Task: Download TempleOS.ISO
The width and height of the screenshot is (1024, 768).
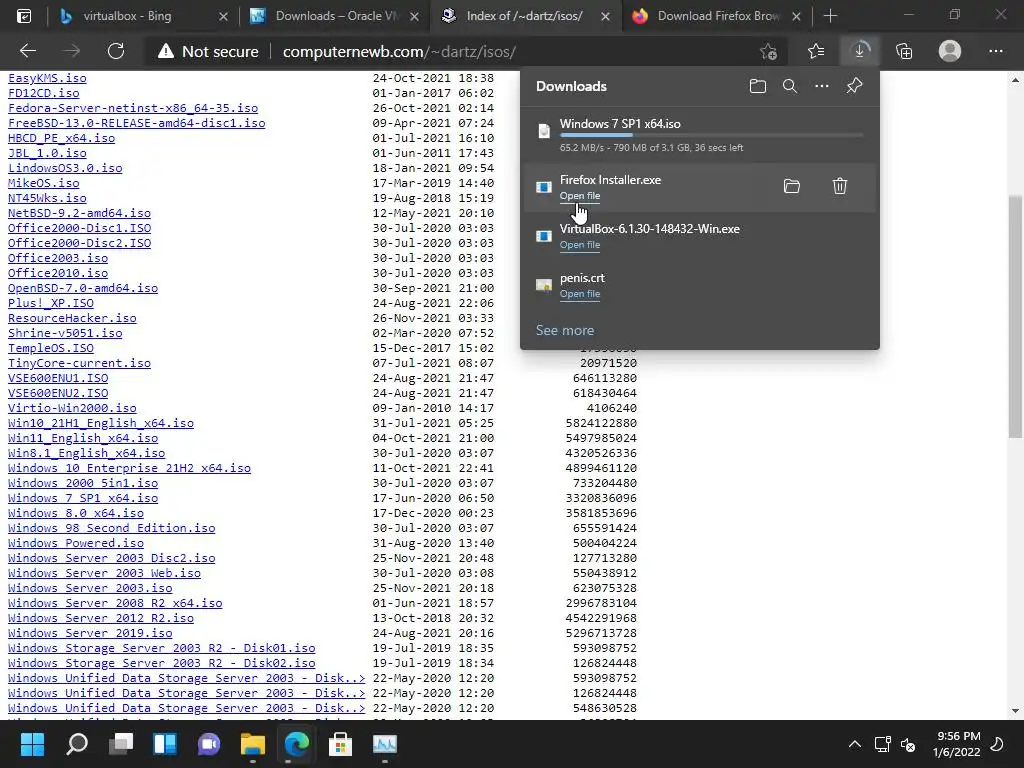Action: (x=51, y=348)
